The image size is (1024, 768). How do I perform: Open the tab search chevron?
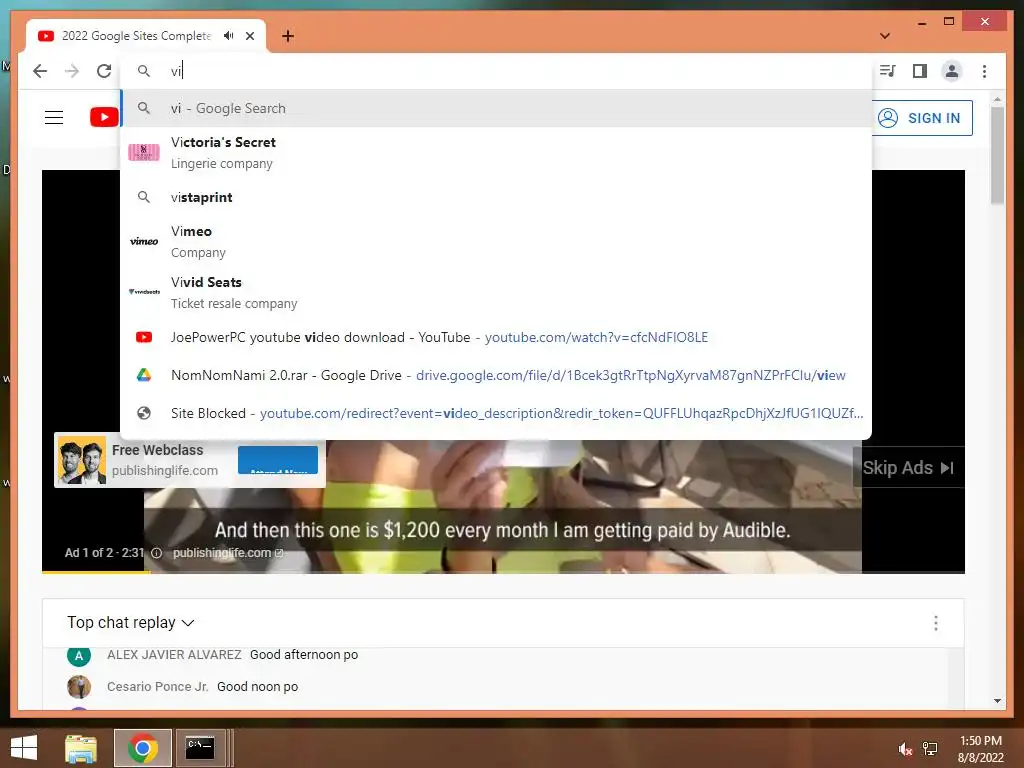tap(885, 36)
